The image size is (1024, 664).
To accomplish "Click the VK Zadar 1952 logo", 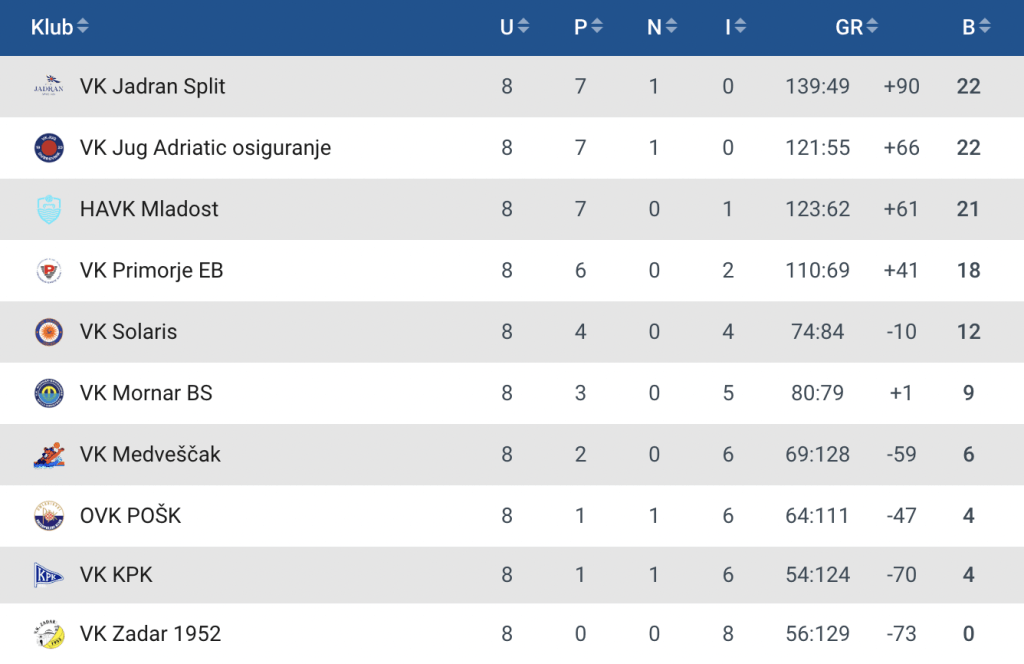I will (48, 634).
